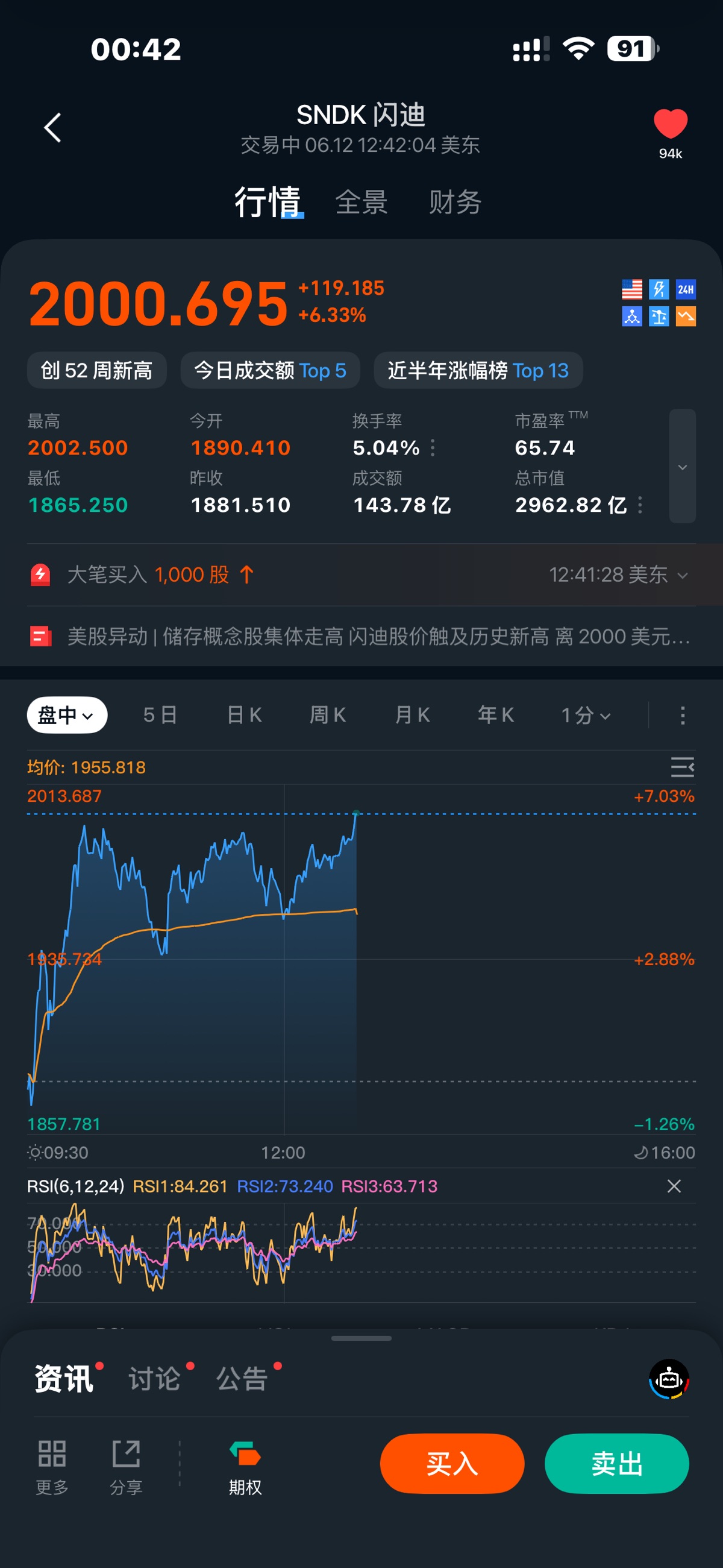Screen dimensions: 723x1568
Task: Switch to the 全景 tab
Action: coord(361,202)
